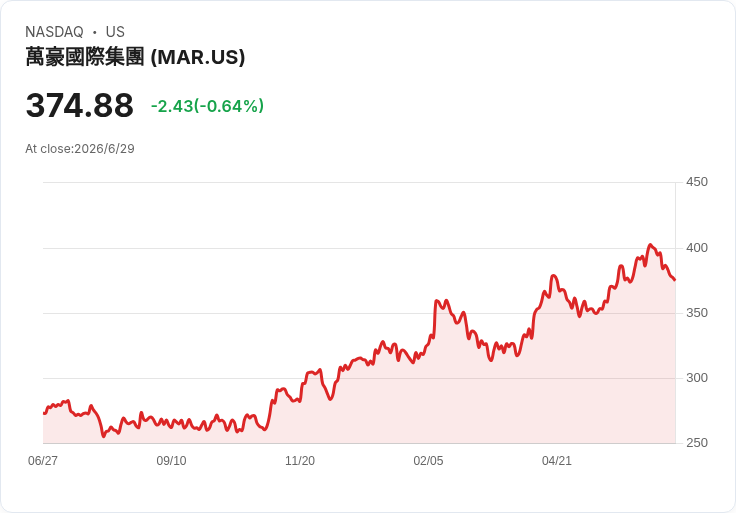Viewport: 736px width, 513px height.
Task: Click the 11/20 date on x-axis
Action: point(300,461)
